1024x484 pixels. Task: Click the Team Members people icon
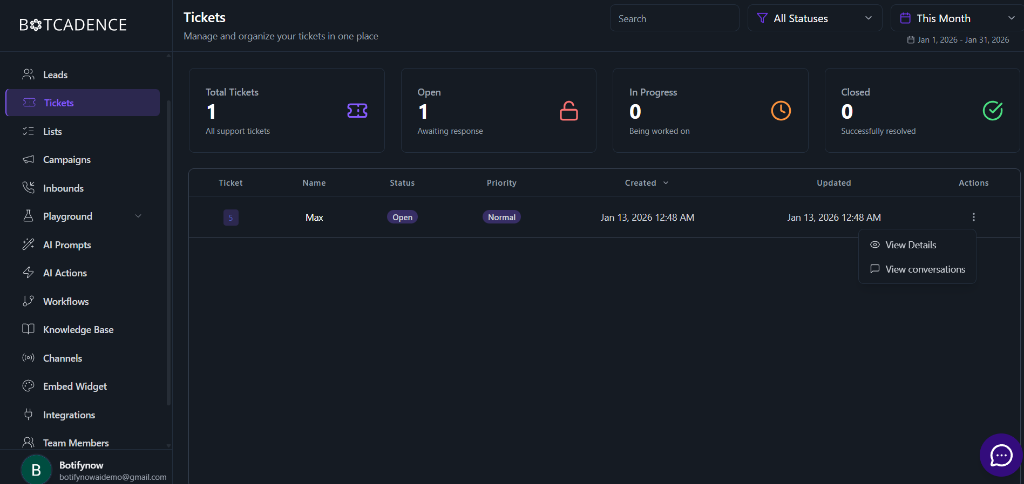(28, 443)
